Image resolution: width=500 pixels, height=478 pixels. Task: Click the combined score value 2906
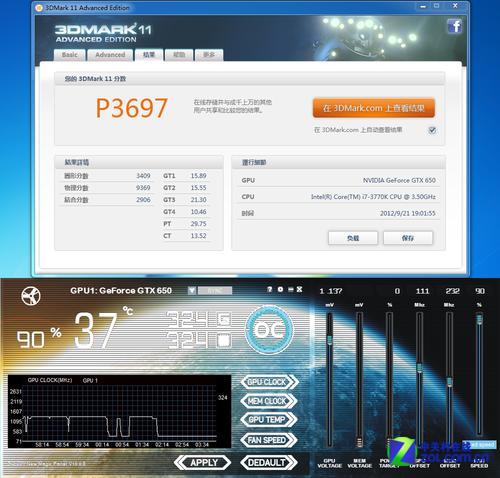[143, 200]
